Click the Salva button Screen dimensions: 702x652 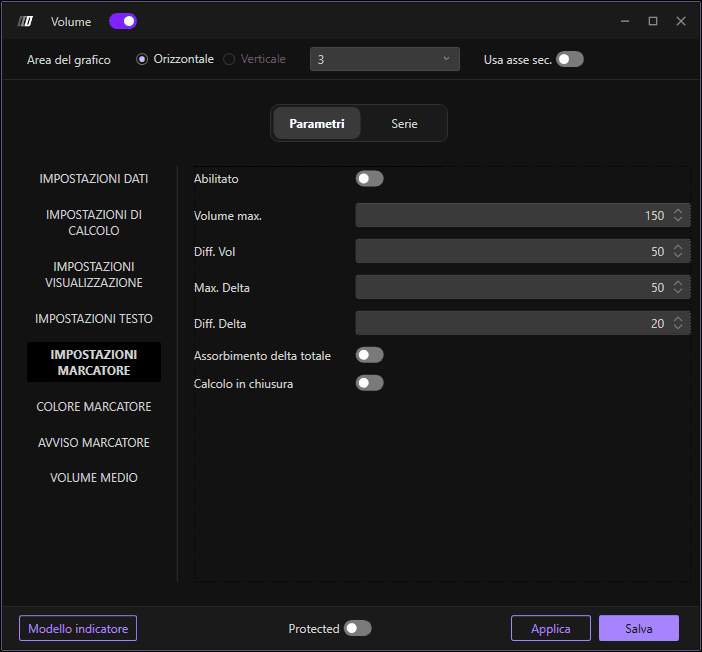click(x=639, y=628)
